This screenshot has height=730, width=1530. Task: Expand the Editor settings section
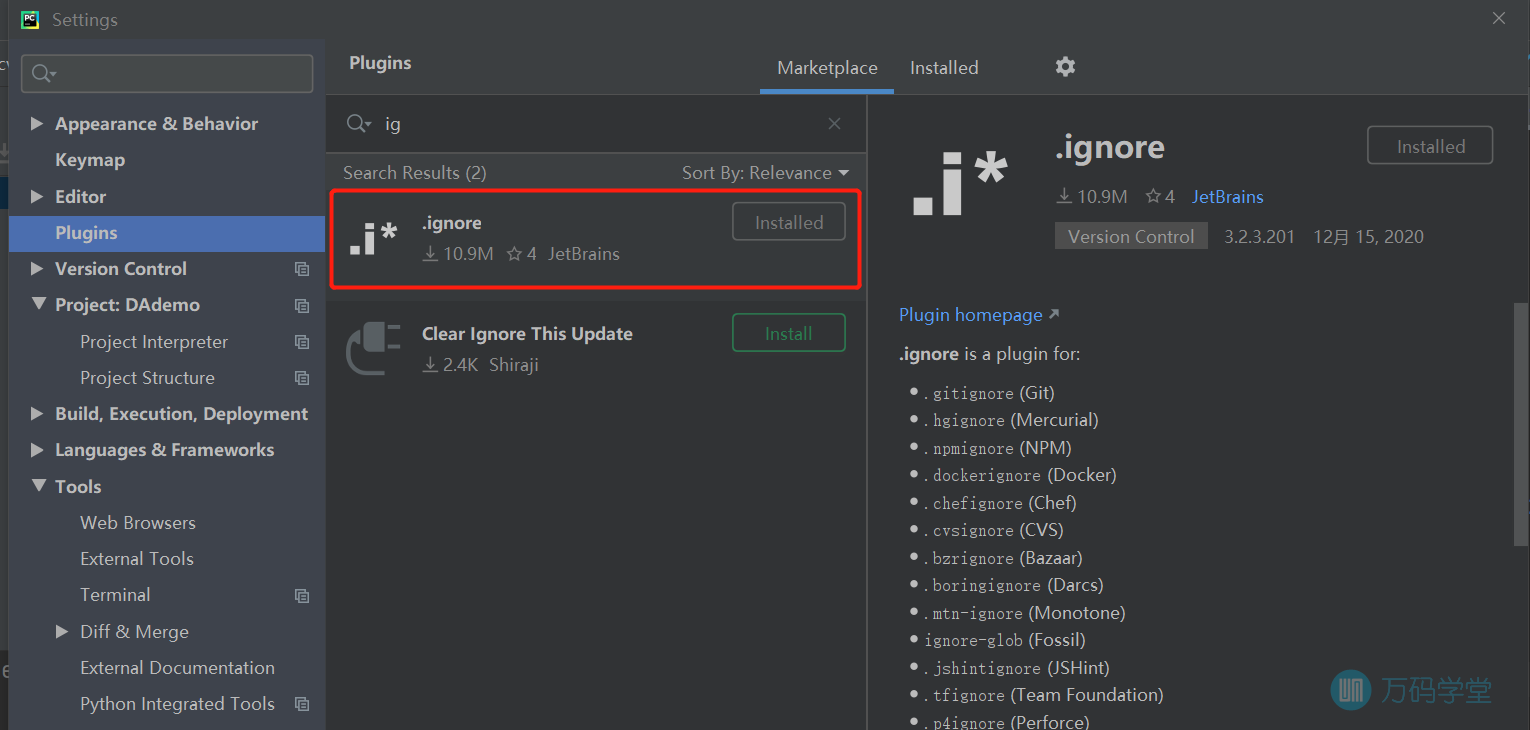(37, 196)
